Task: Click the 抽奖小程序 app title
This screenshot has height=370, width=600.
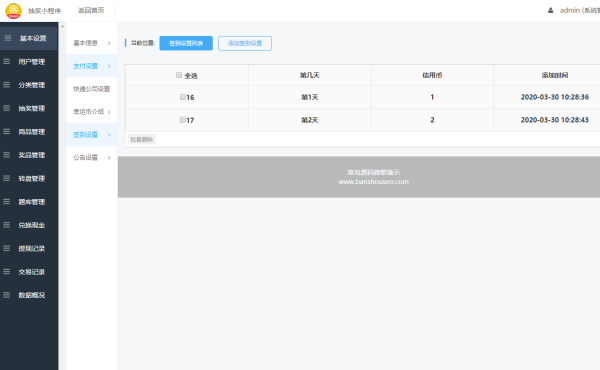Action: tap(44, 11)
